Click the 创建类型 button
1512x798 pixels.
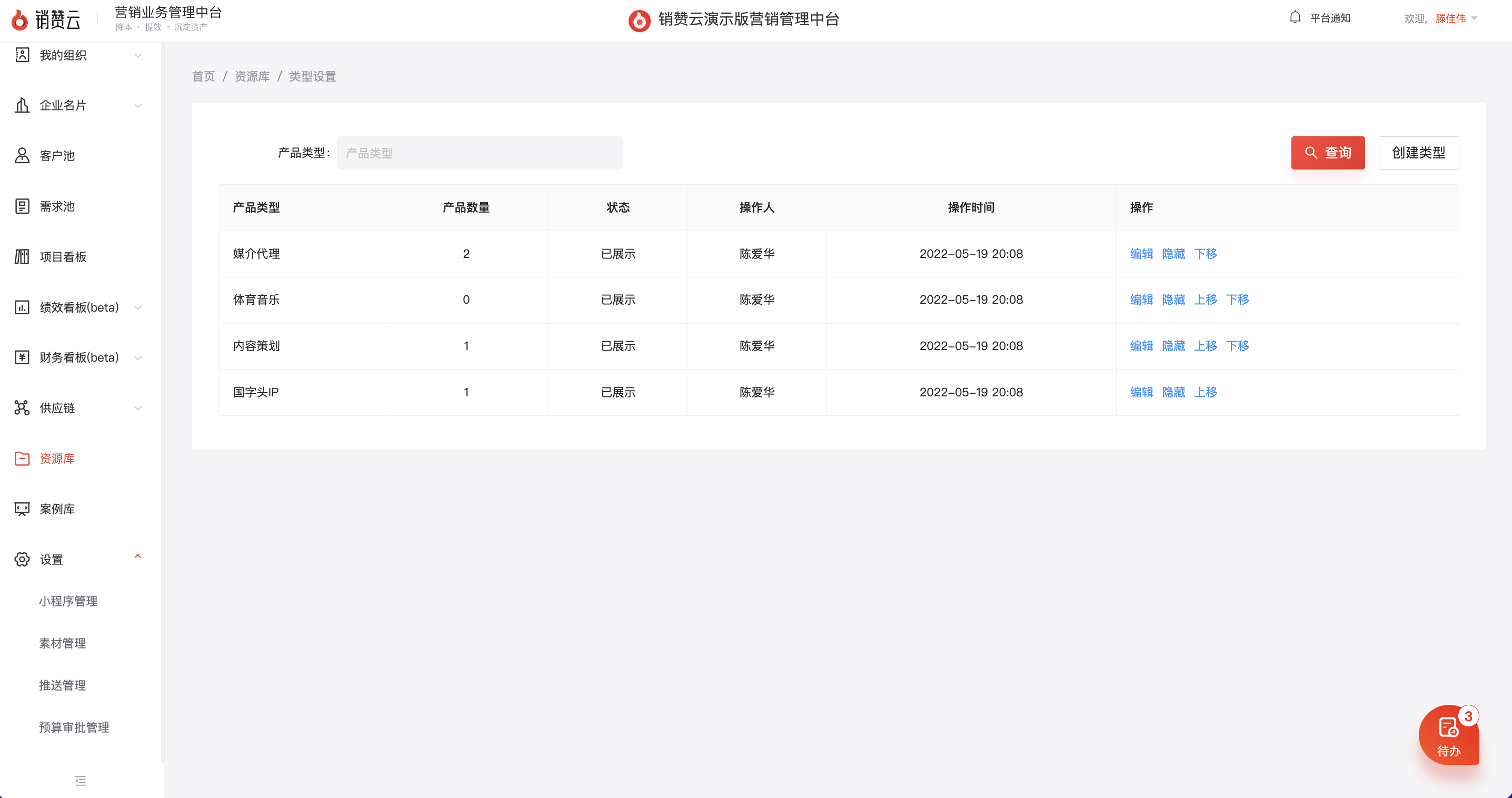point(1418,153)
